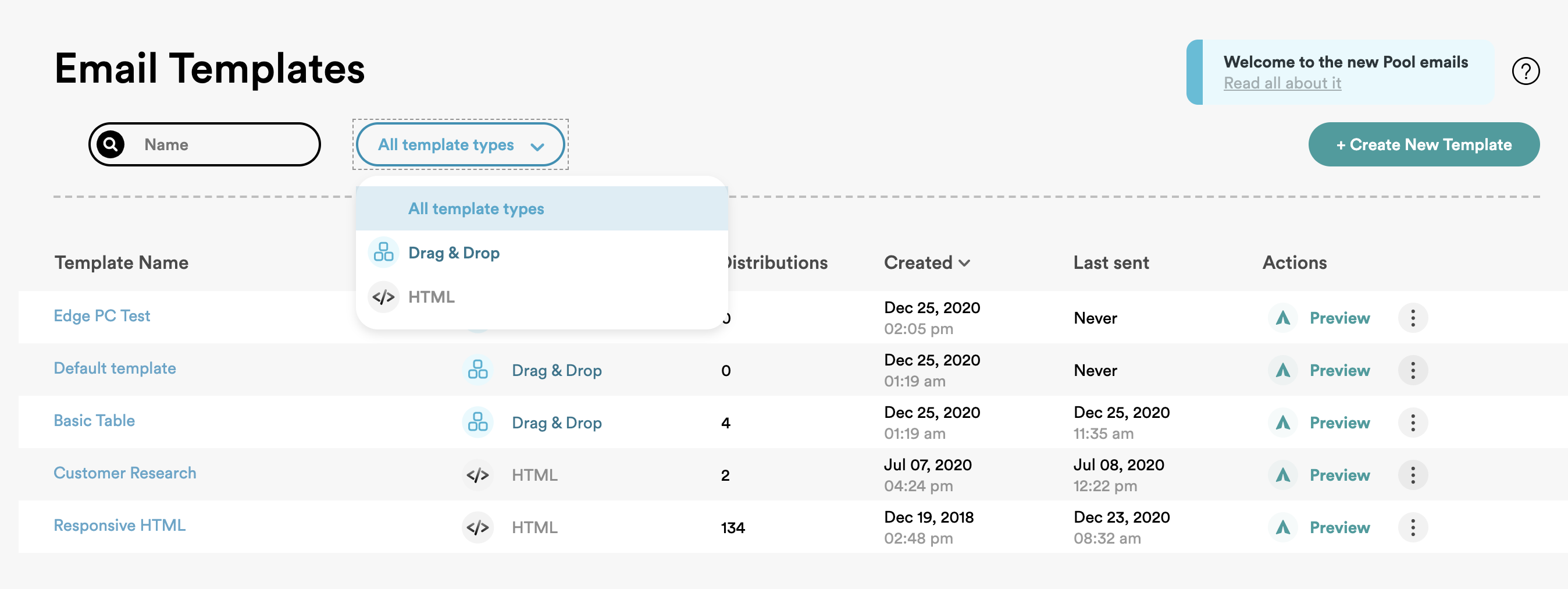1568x589 pixels.
Task: Click Create New Template button
Action: (1423, 144)
